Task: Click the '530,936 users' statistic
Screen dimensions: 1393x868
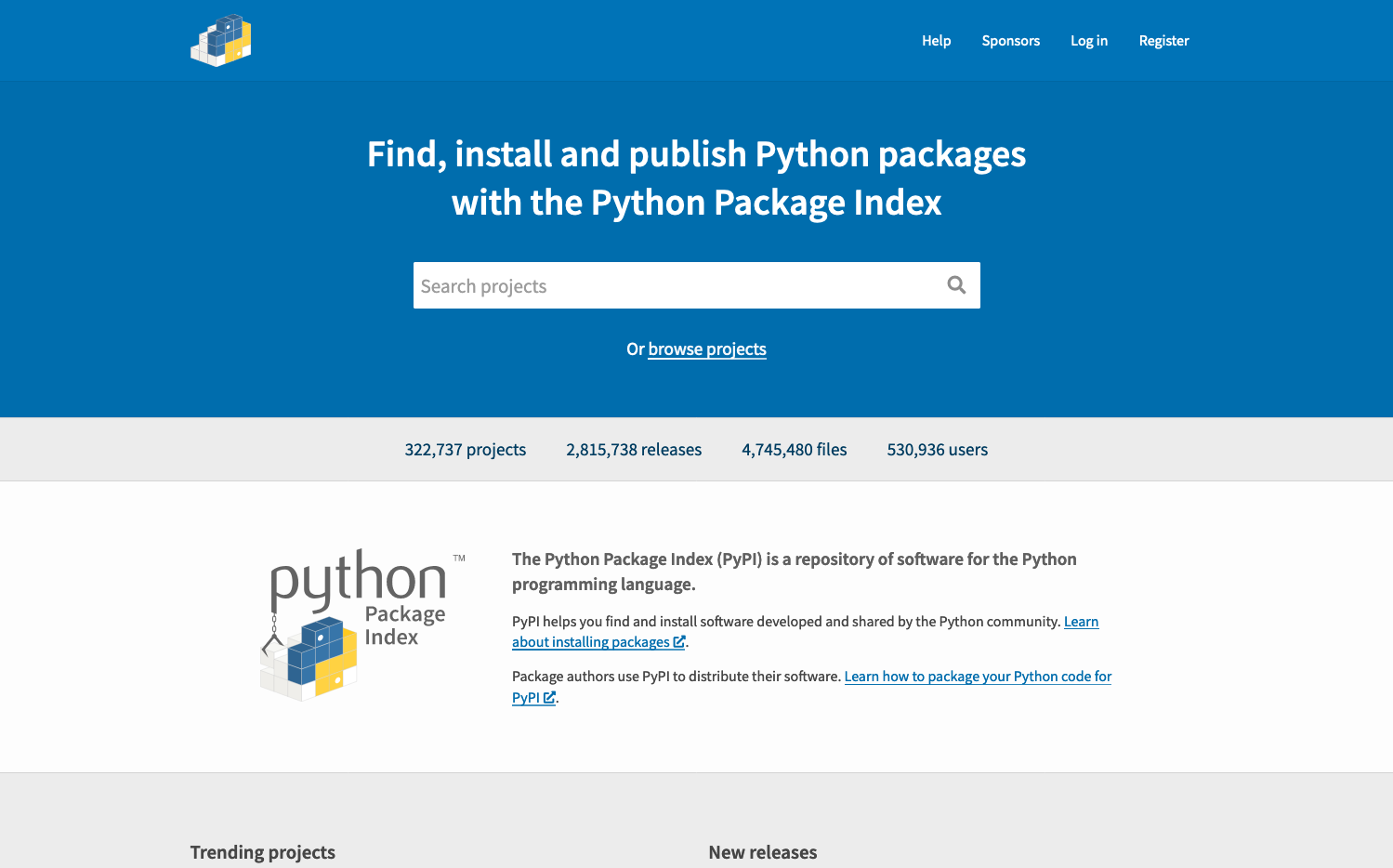Action: click(937, 450)
